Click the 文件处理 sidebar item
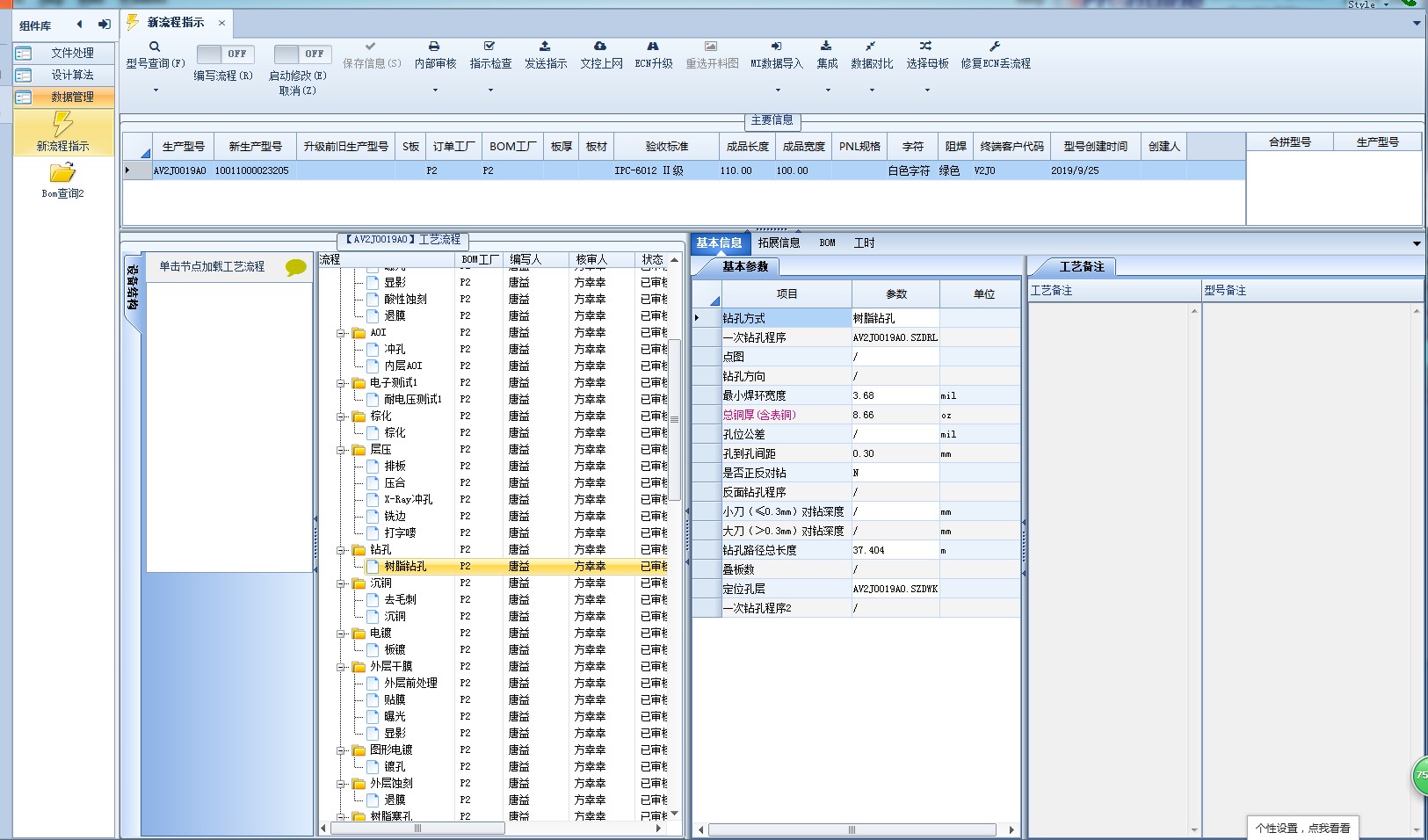The height and width of the screenshot is (840, 1428). tap(64, 53)
